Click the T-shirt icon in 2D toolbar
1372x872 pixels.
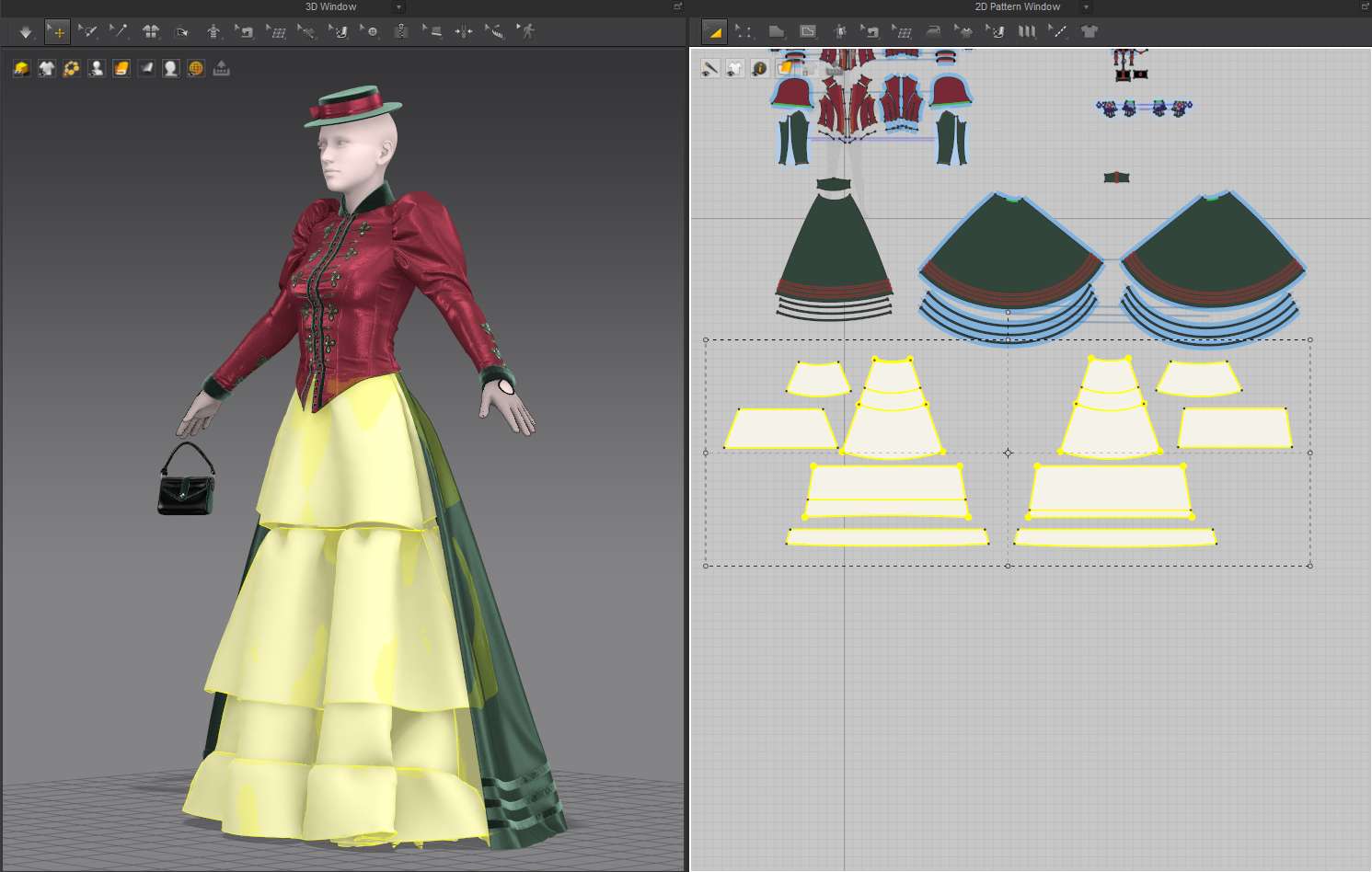click(1090, 32)
